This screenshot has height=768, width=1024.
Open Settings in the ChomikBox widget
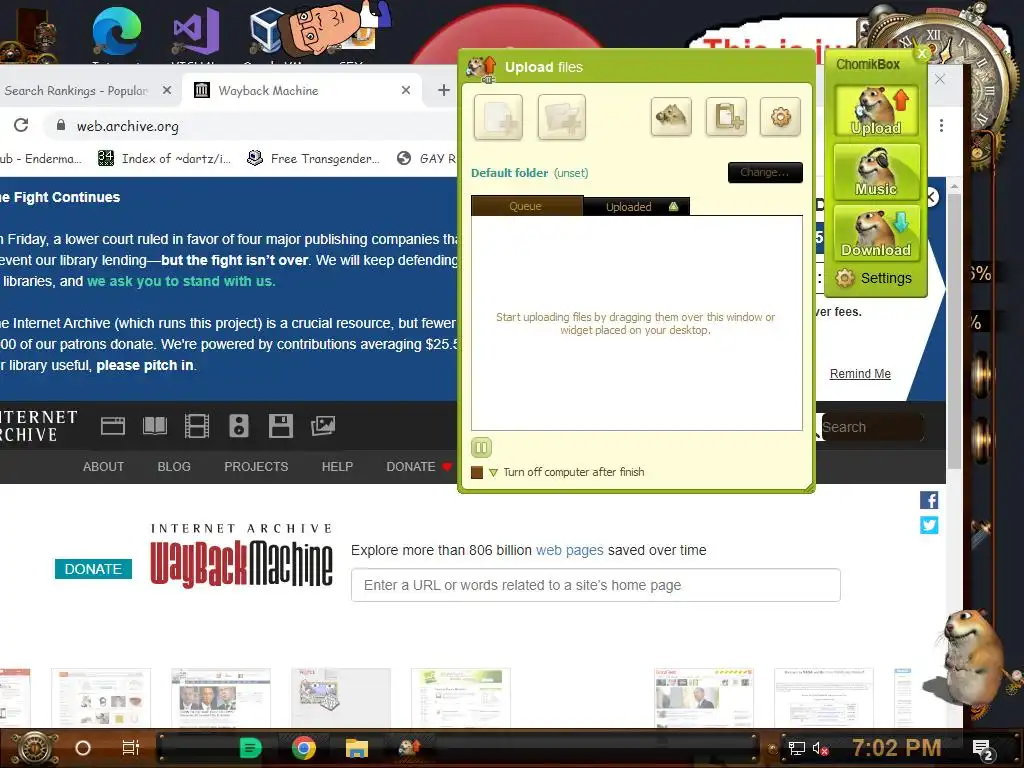[874, 278]
